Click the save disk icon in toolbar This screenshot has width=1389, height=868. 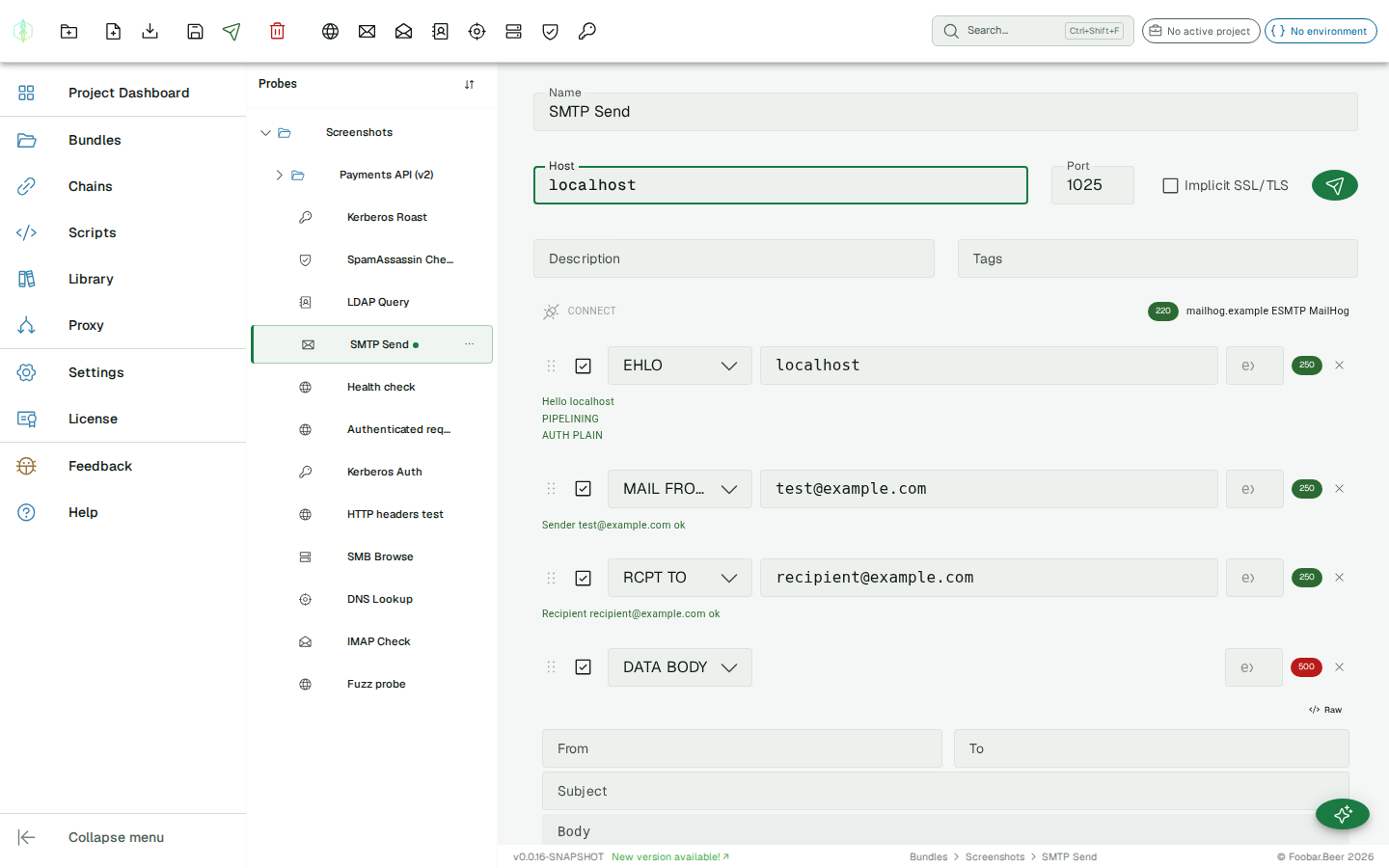pos(195,31)
